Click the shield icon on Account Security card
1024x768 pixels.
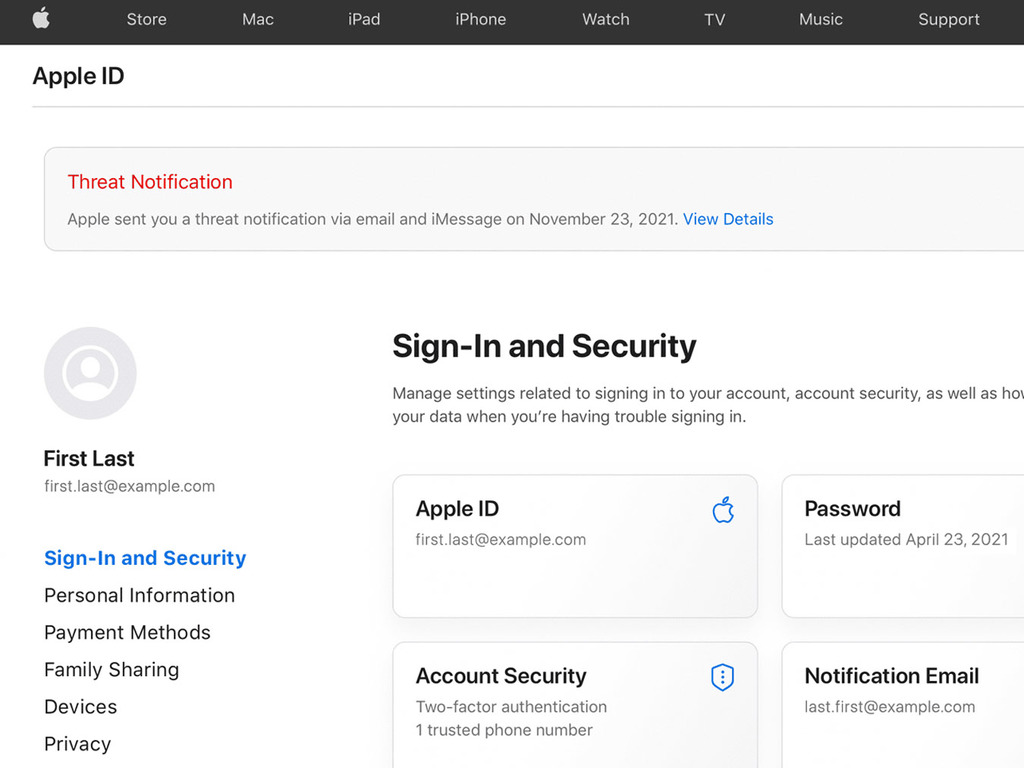722,677
